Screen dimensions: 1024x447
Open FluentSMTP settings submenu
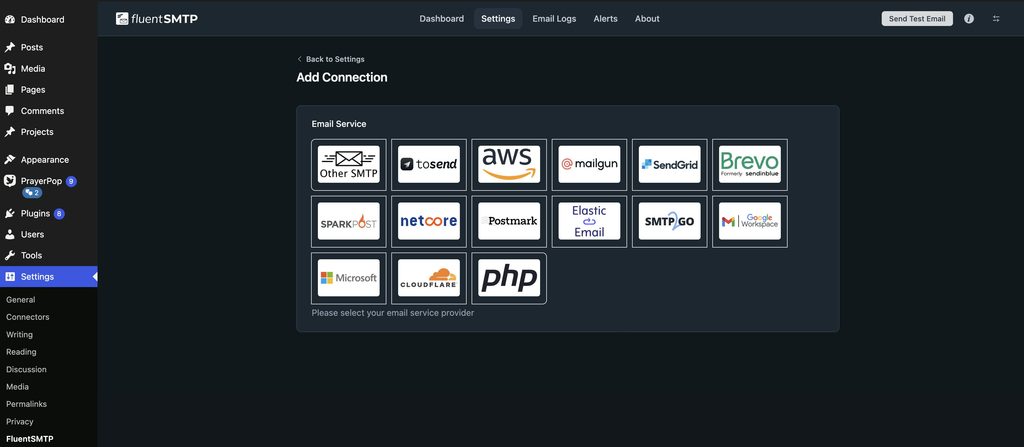point(29,439)
